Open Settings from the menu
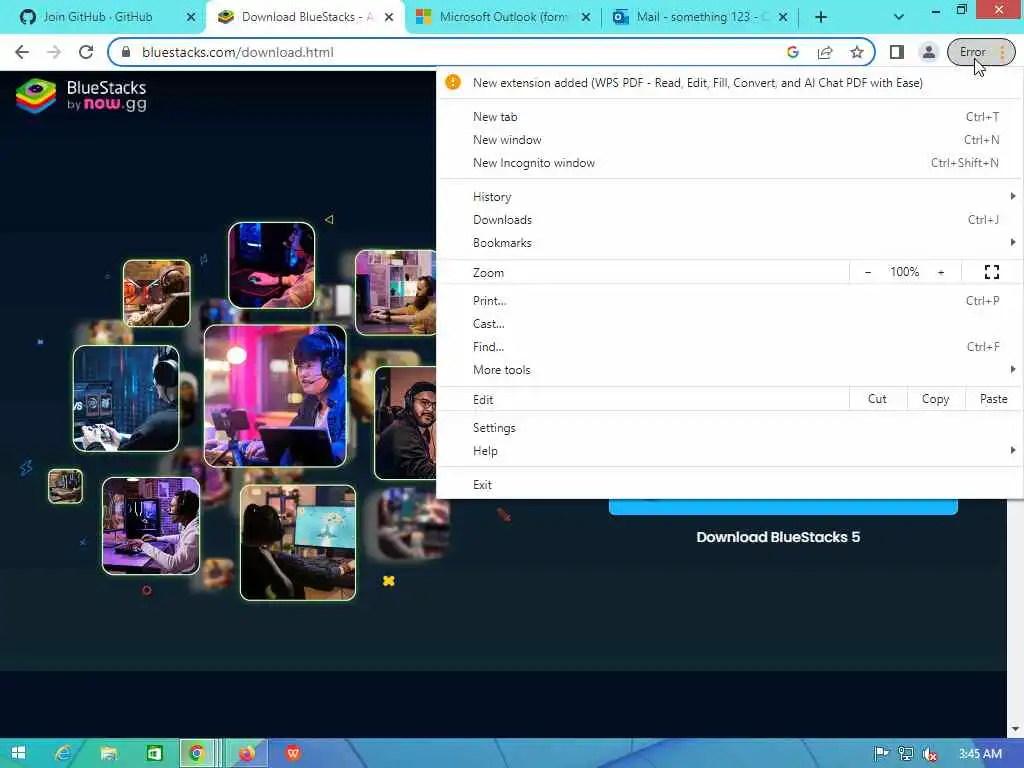Image resolution: width=1024 pixels, height=768 pixels. coord(729,428)
